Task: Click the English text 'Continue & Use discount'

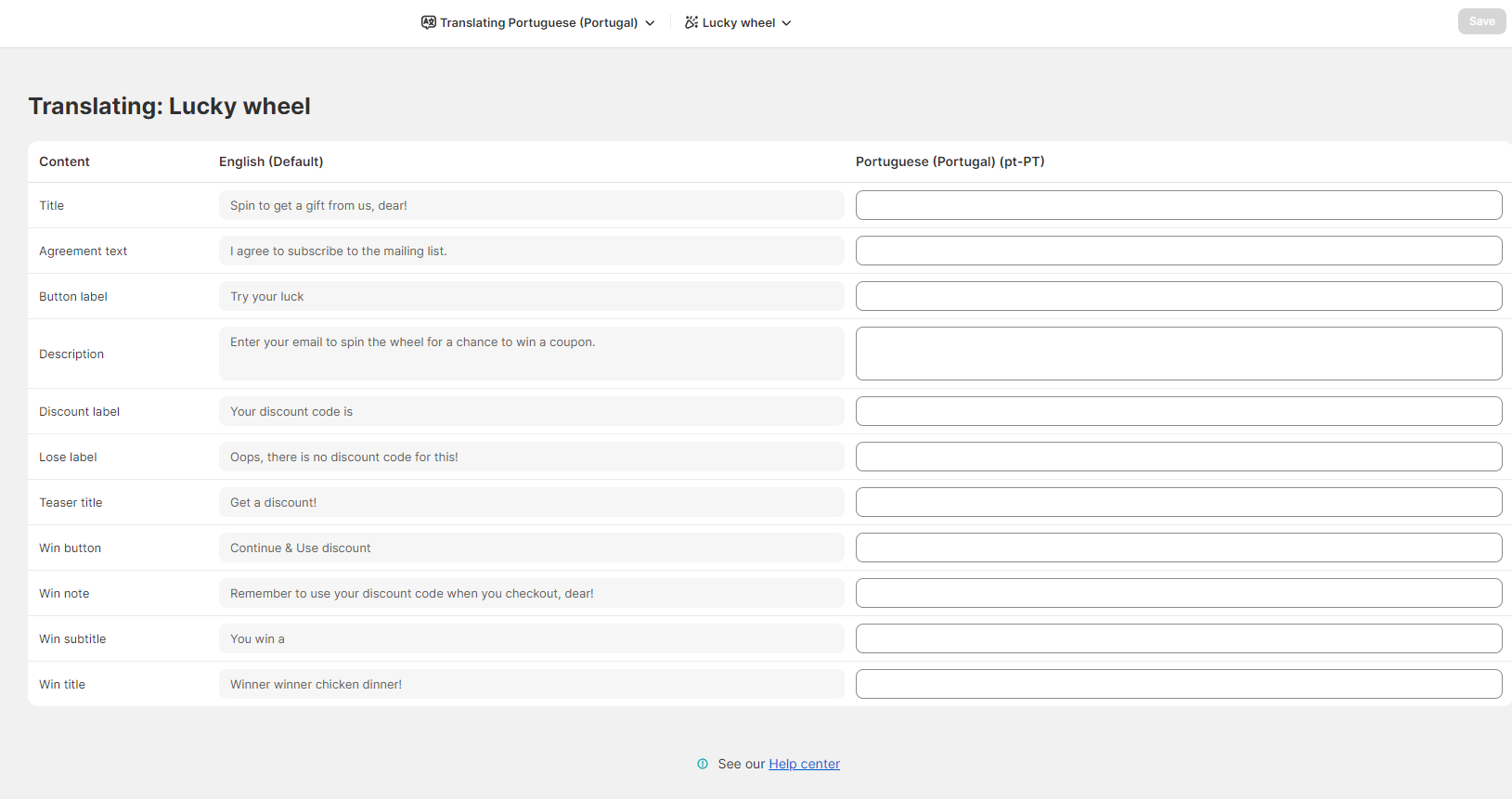Action: pos(301,548)
